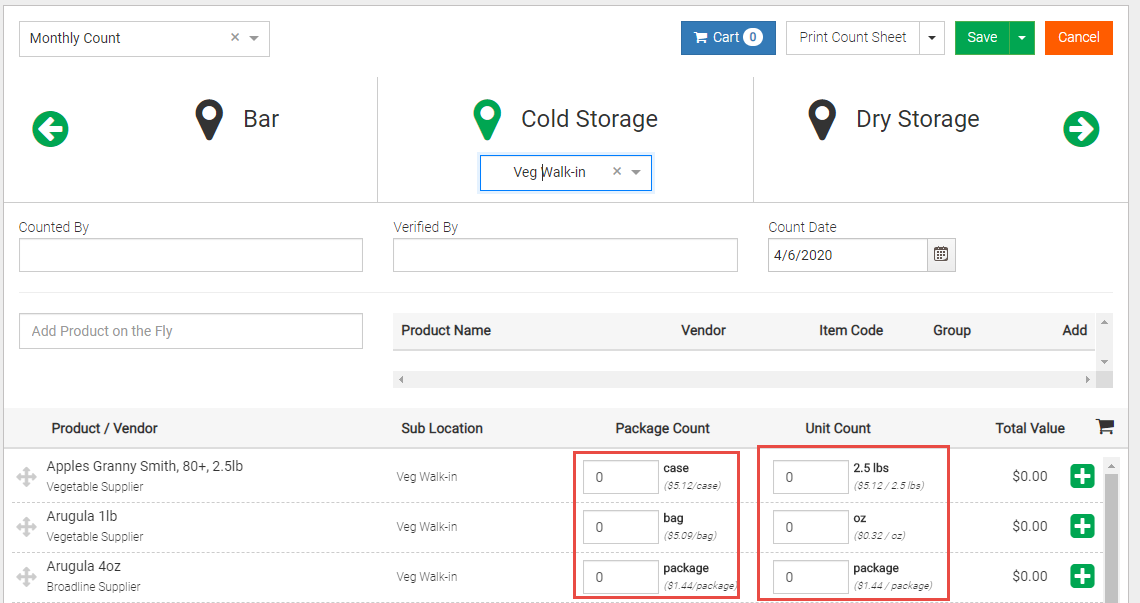This screenshot has height=603, width=1140.
Task: Click green plus icon for Arugula 1lb
Action: click(1082, 526)
